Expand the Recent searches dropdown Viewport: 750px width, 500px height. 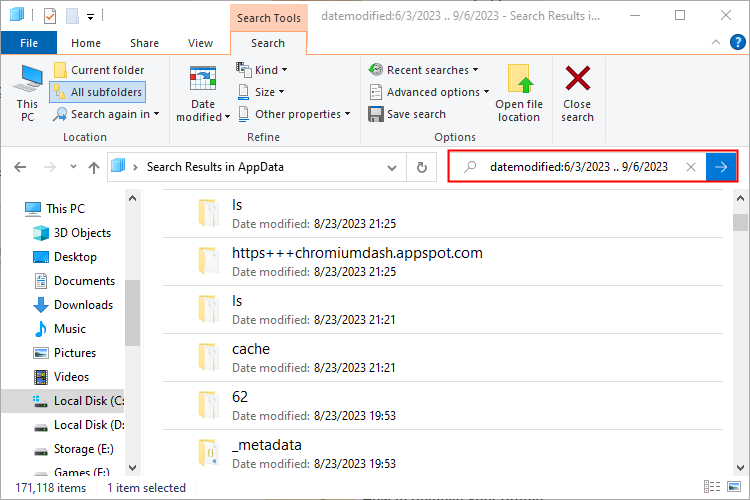(423, 70)
